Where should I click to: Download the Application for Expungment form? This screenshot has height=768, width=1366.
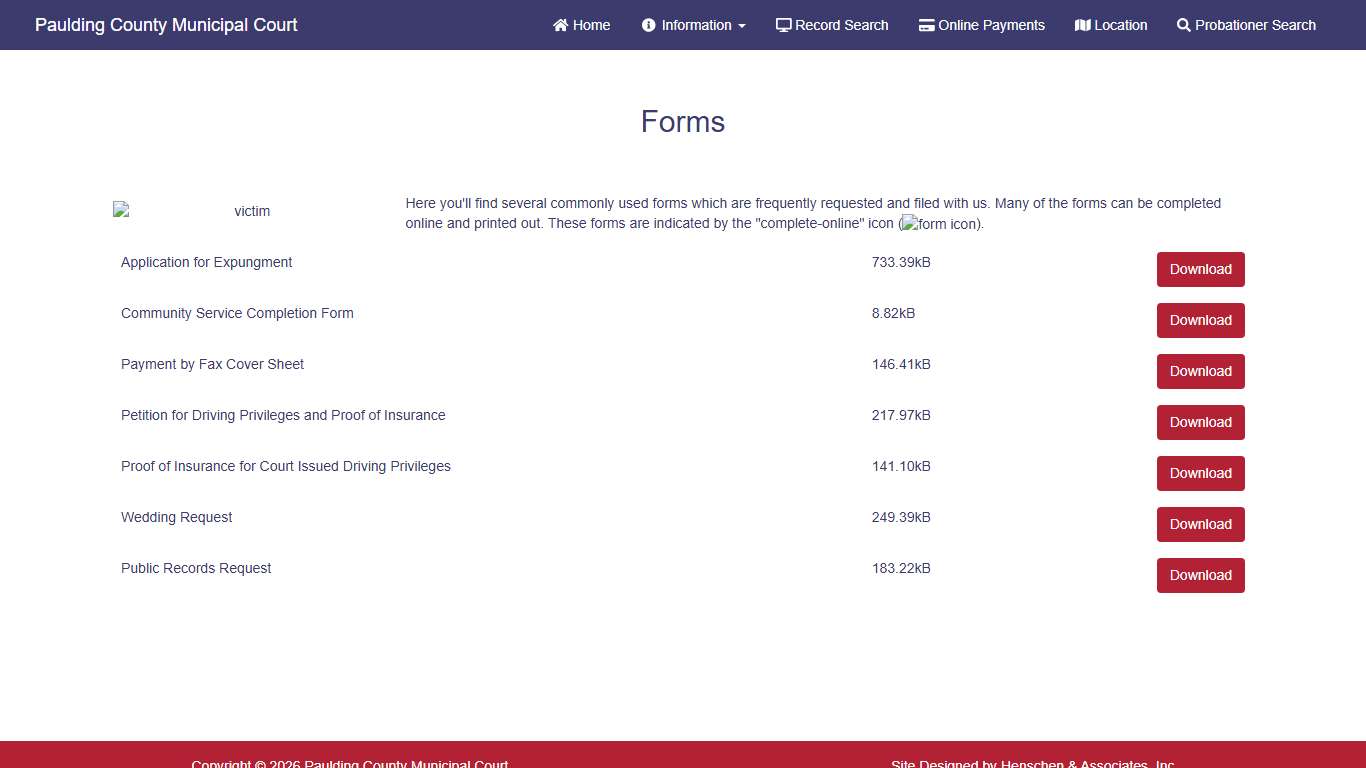point(1200,269)
